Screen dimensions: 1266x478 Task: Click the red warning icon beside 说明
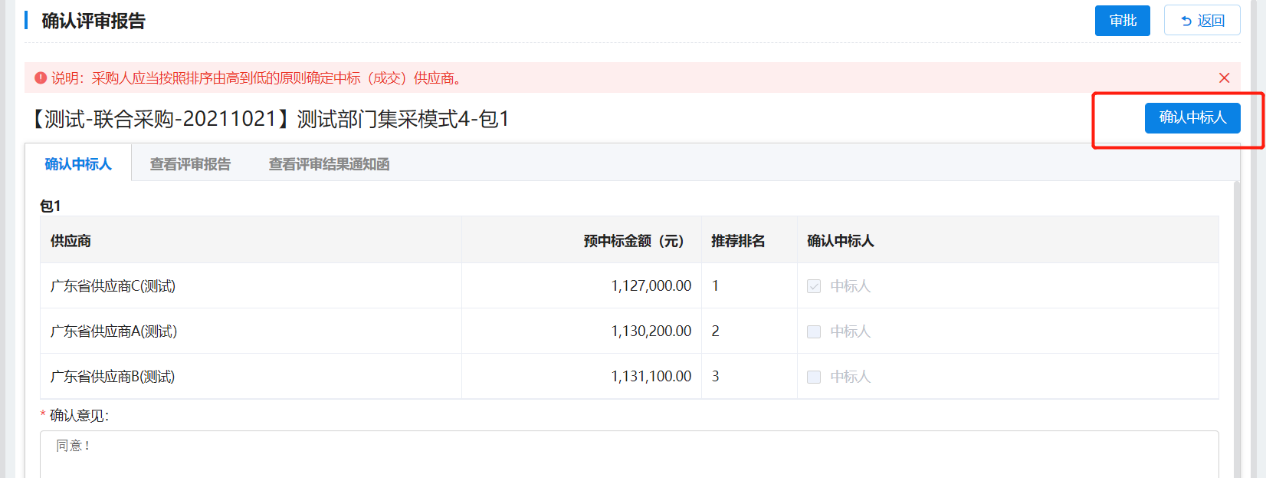[40, 77]
